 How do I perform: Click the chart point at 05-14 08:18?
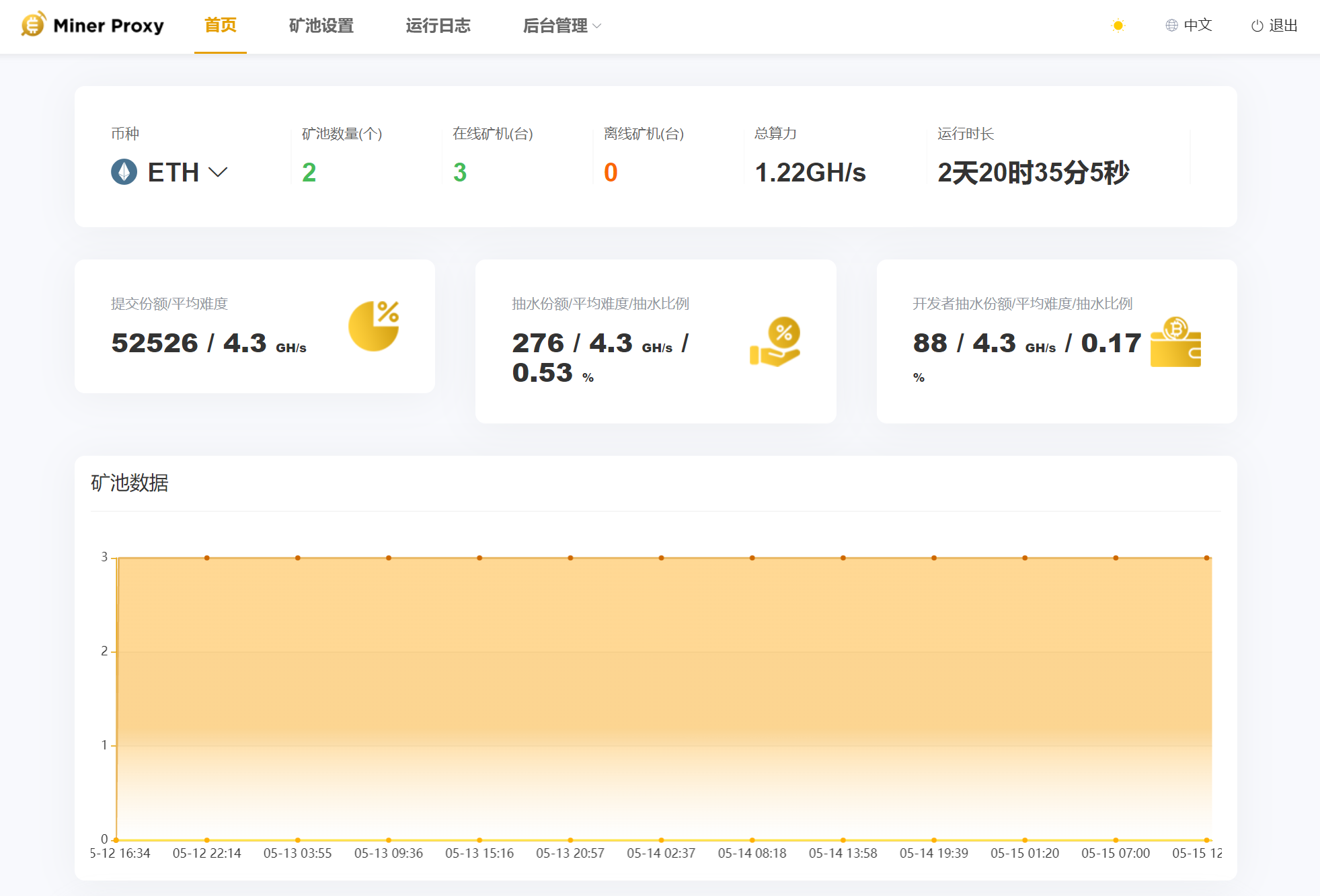pos(752,558)
